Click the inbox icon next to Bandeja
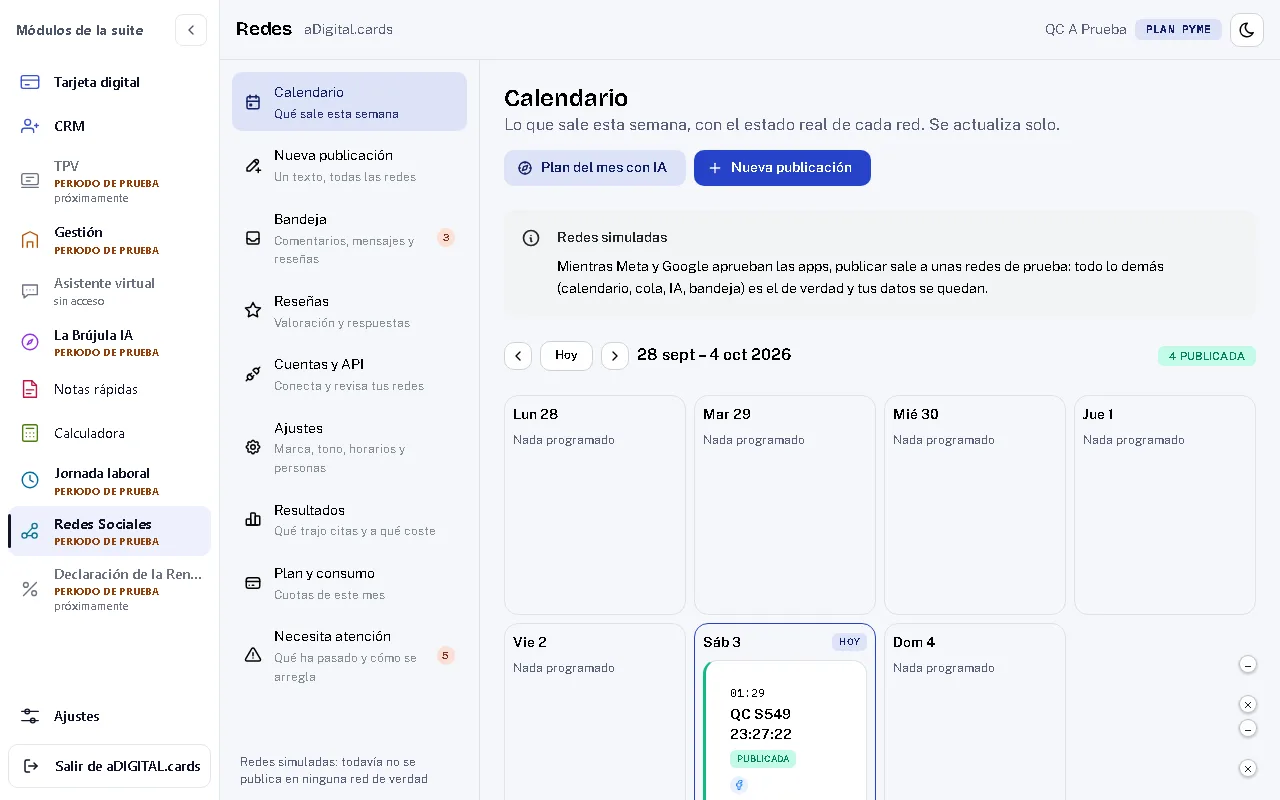Image resolution: width=1280 pixels, height=800 pixels. [253, 238]
